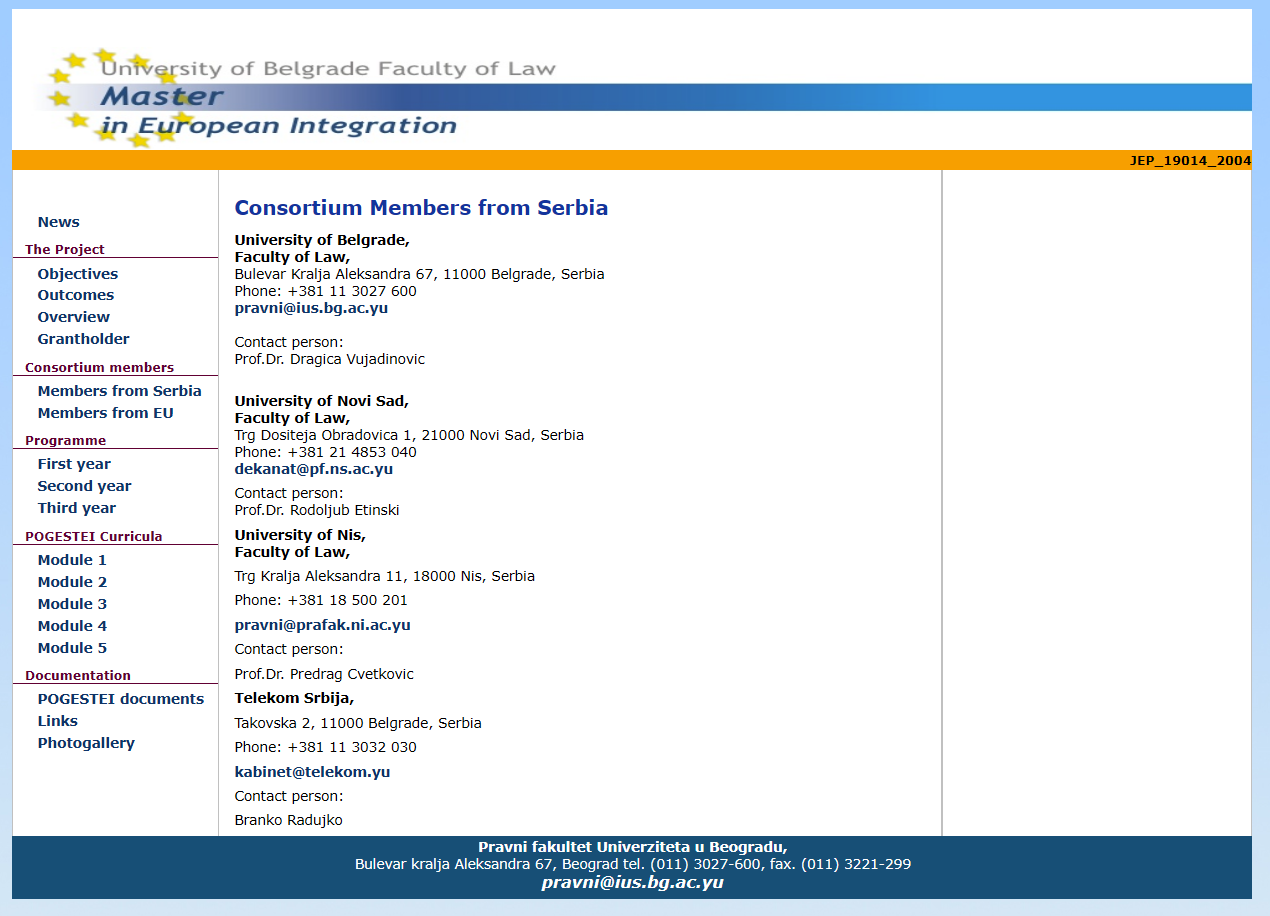Image resolution: width=1270 pixels, height=916 pixels.
Task: Open the Outcomes section
Action: pyautogui.click(x=75, y=295)
